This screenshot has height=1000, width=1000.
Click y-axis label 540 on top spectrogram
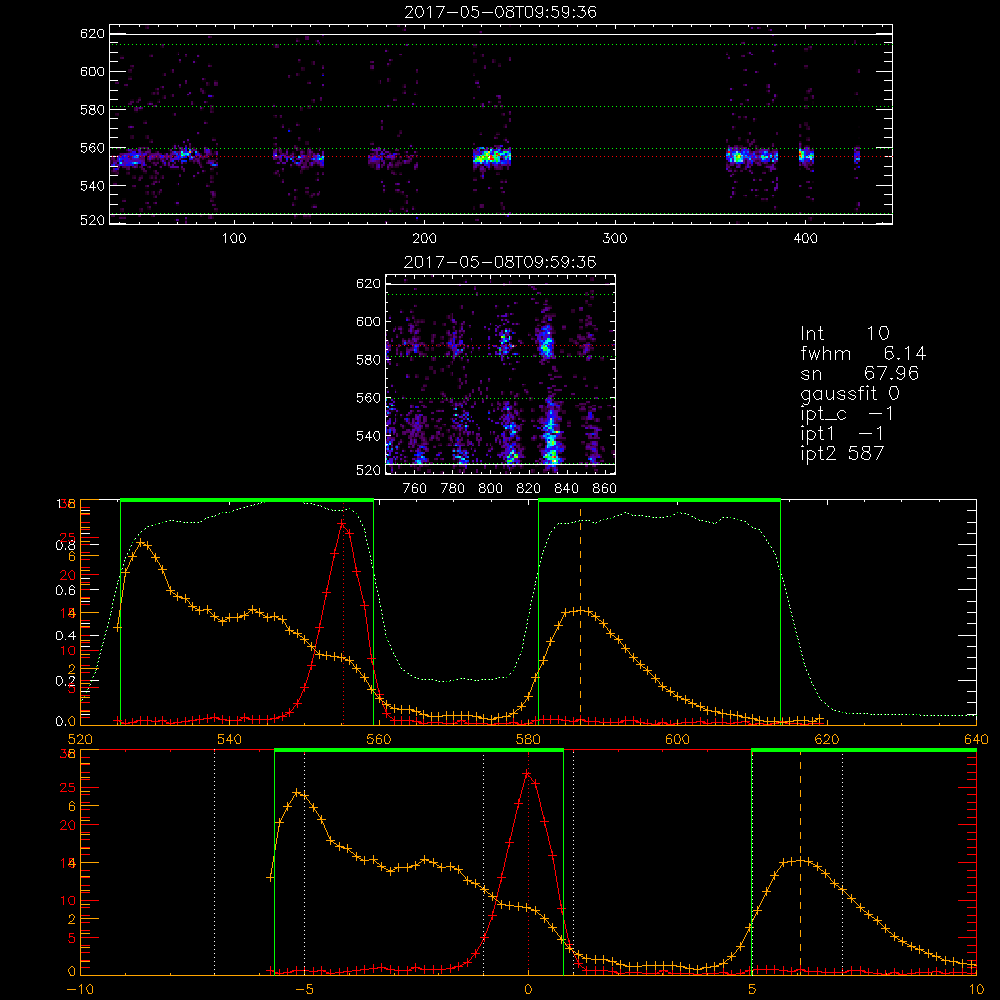(92, 186)
